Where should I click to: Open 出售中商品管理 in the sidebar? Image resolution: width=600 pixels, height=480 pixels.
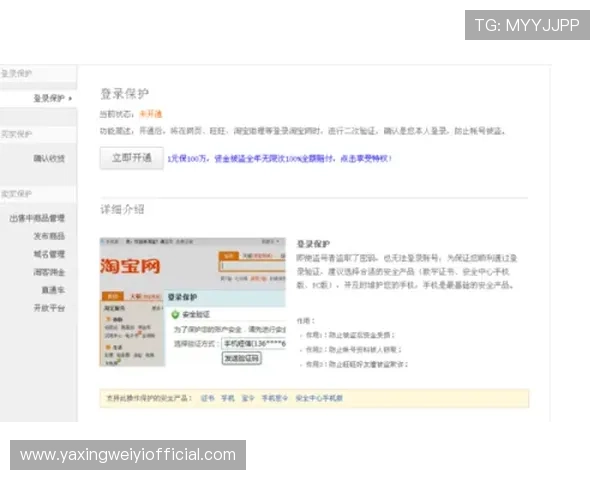point(37,218)
